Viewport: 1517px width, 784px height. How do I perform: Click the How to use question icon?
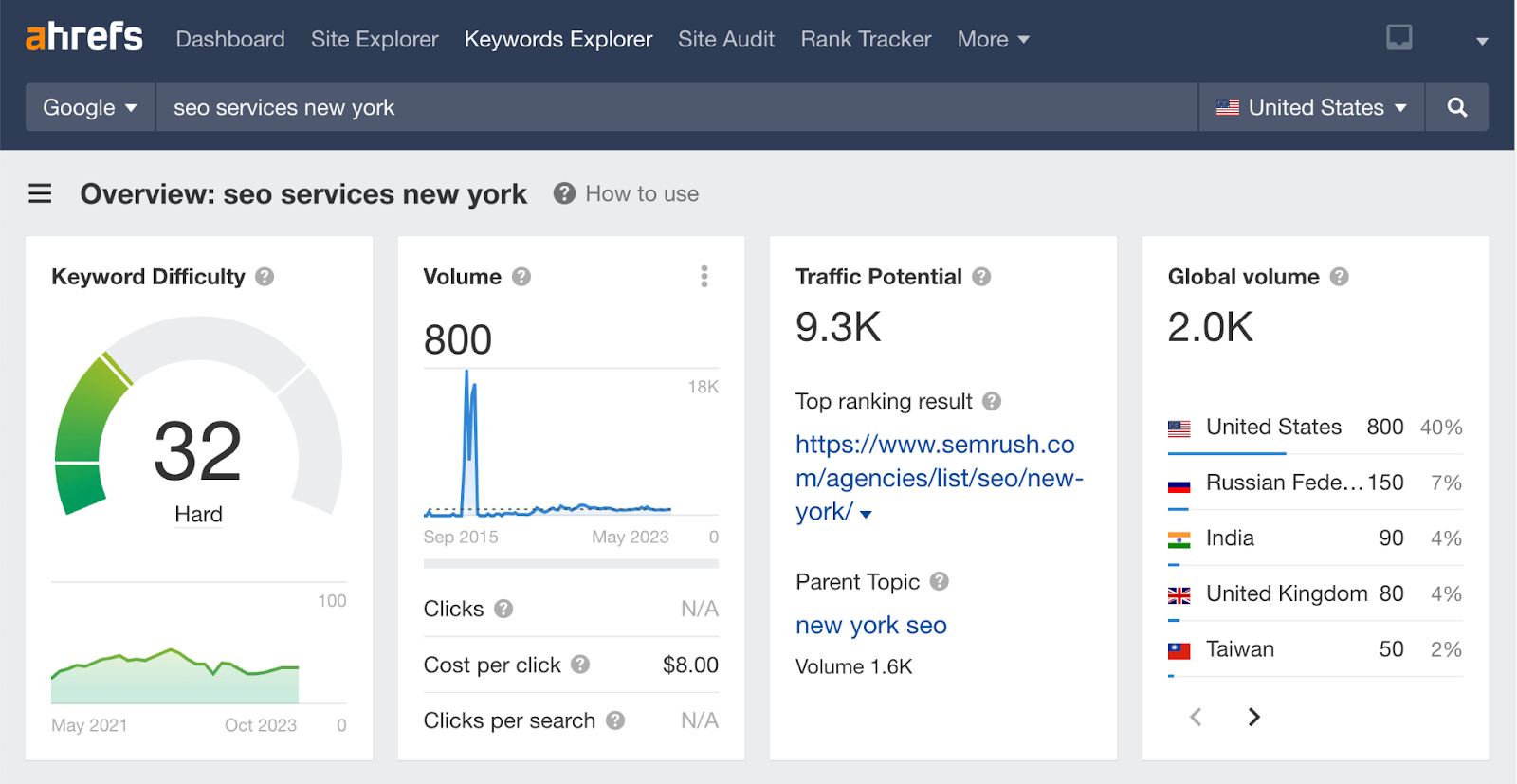tap(564, 193)
